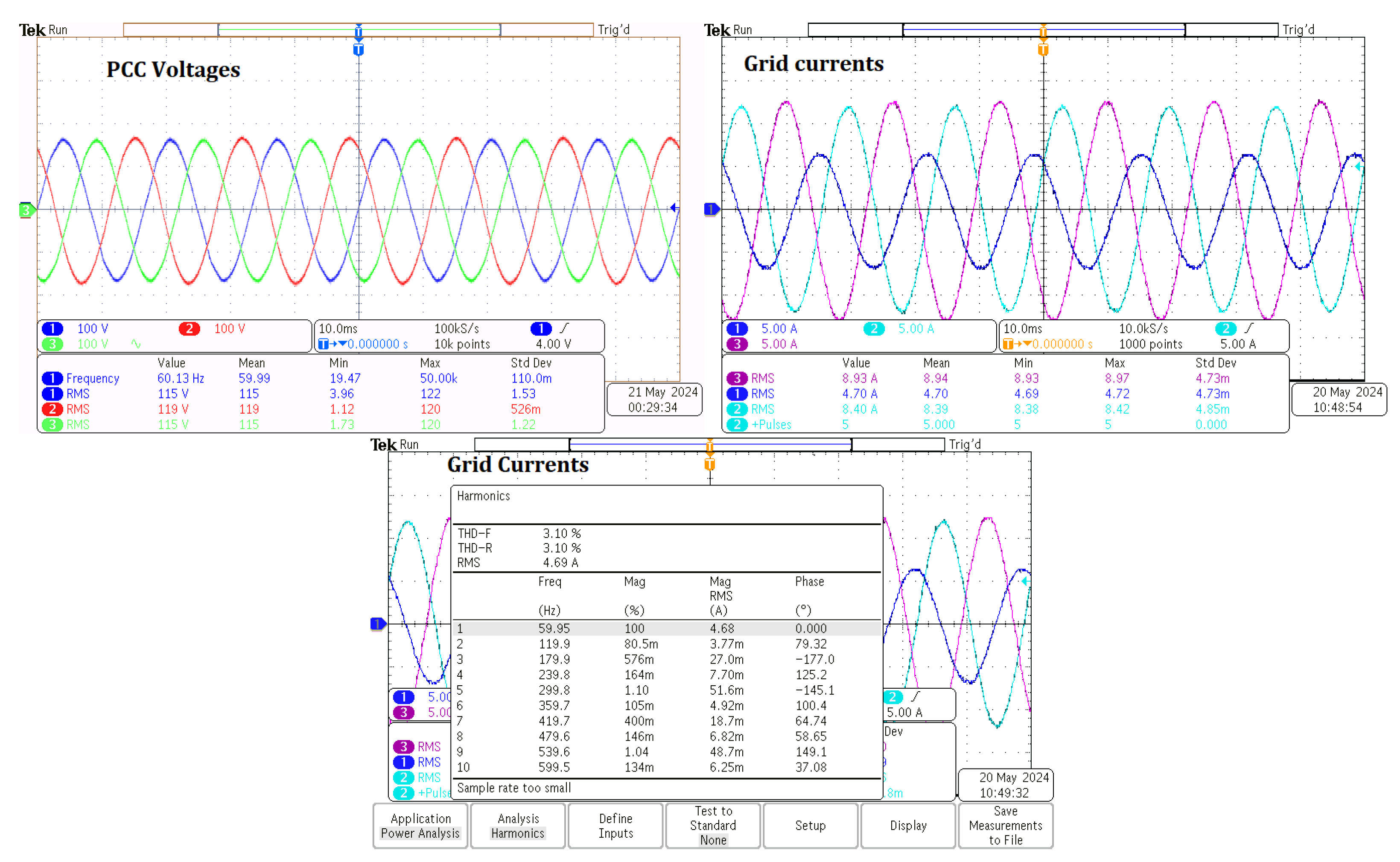Click cyan channel 2 badge showing 5.00 A

pyautogui.click(x=873, y=328)
